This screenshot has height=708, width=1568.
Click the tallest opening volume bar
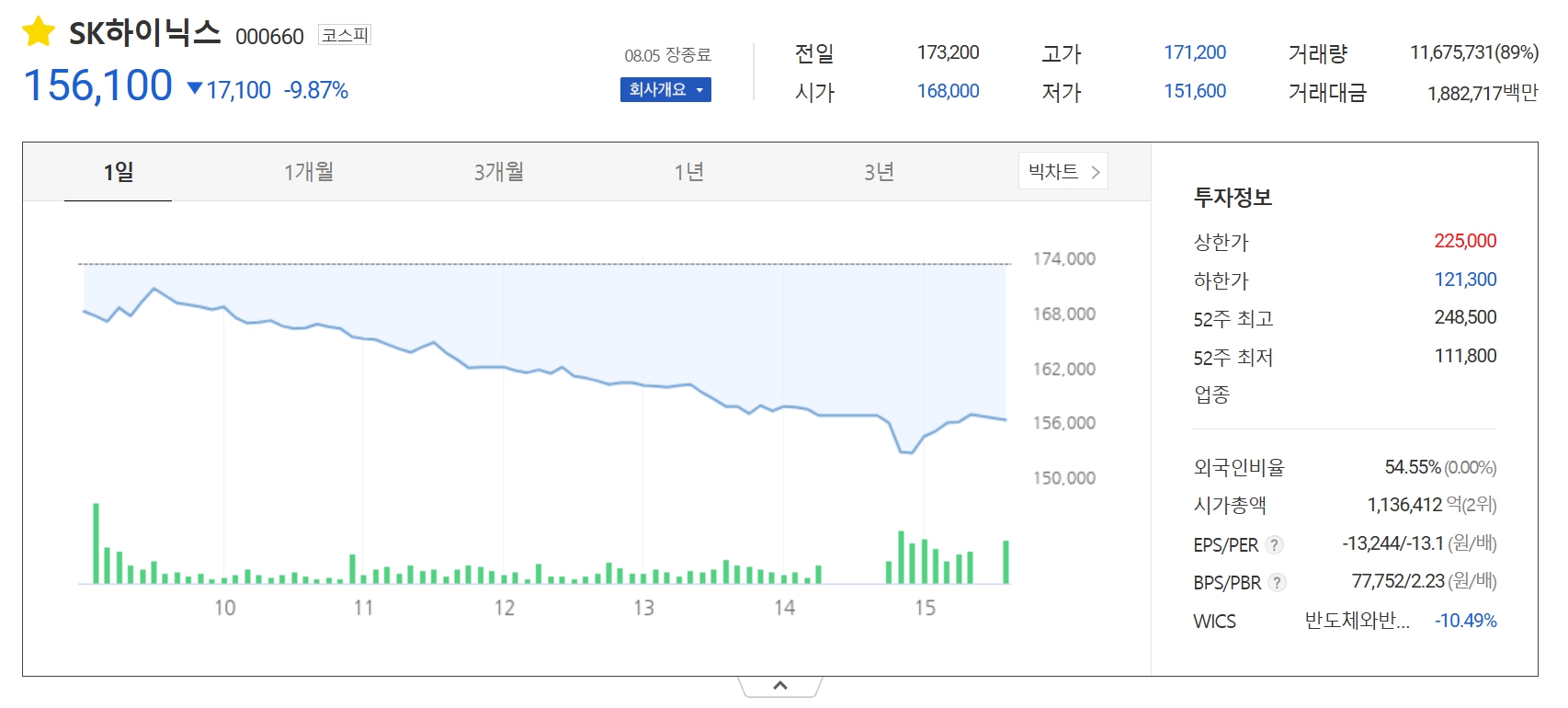pos(96,543)
